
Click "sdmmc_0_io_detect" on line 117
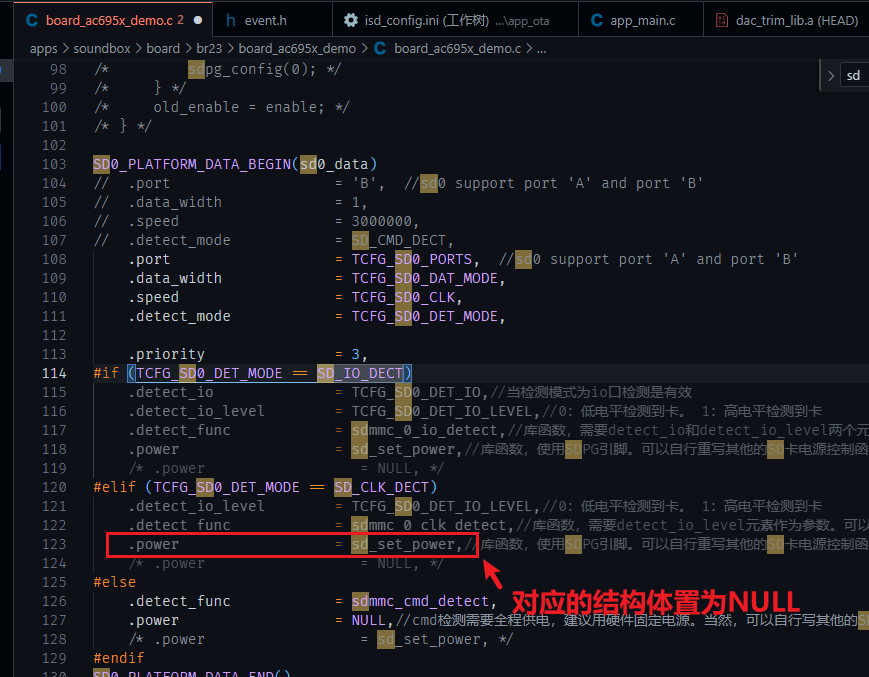pos(425,430)
